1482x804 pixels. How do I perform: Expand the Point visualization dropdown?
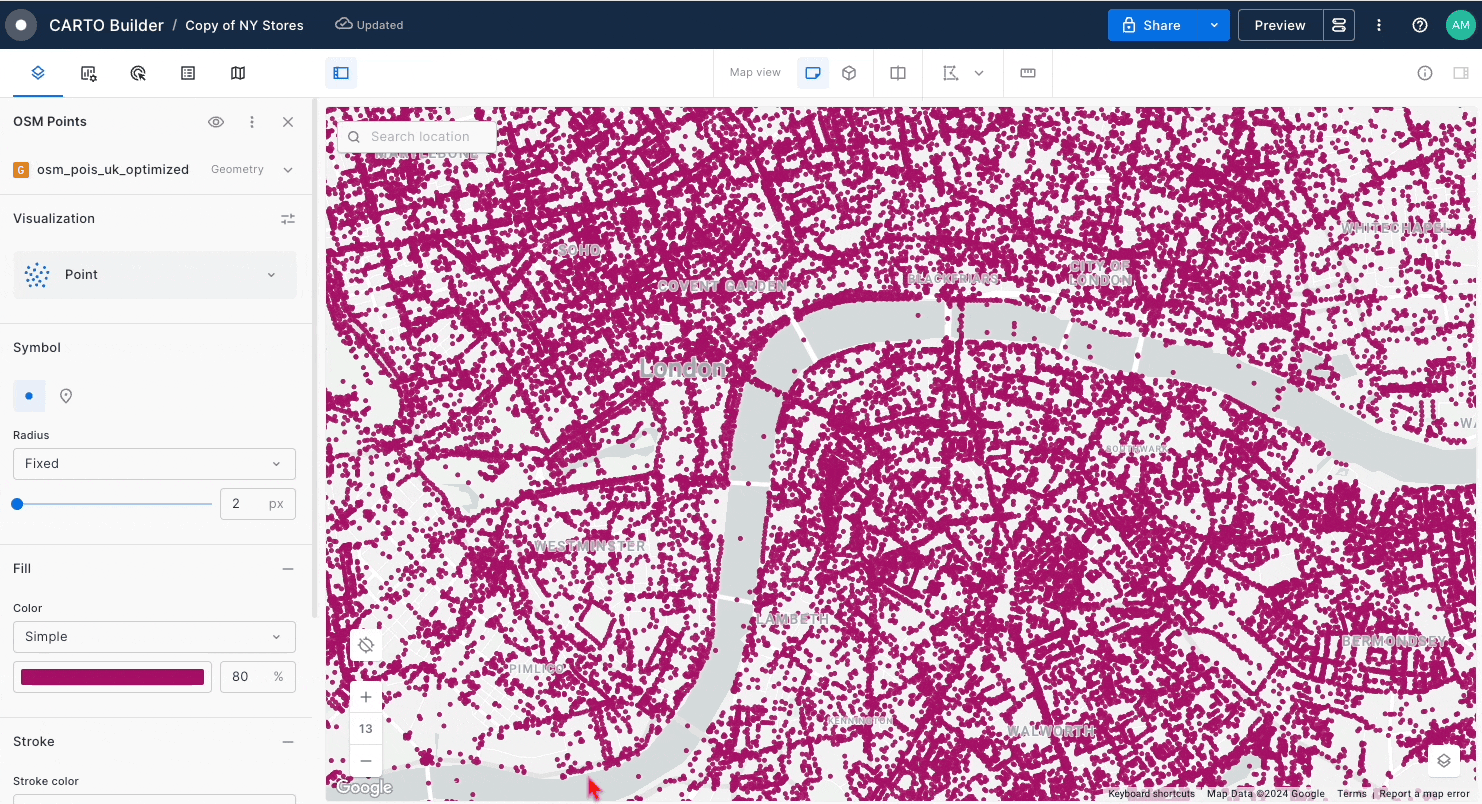[x=155, y=275]
